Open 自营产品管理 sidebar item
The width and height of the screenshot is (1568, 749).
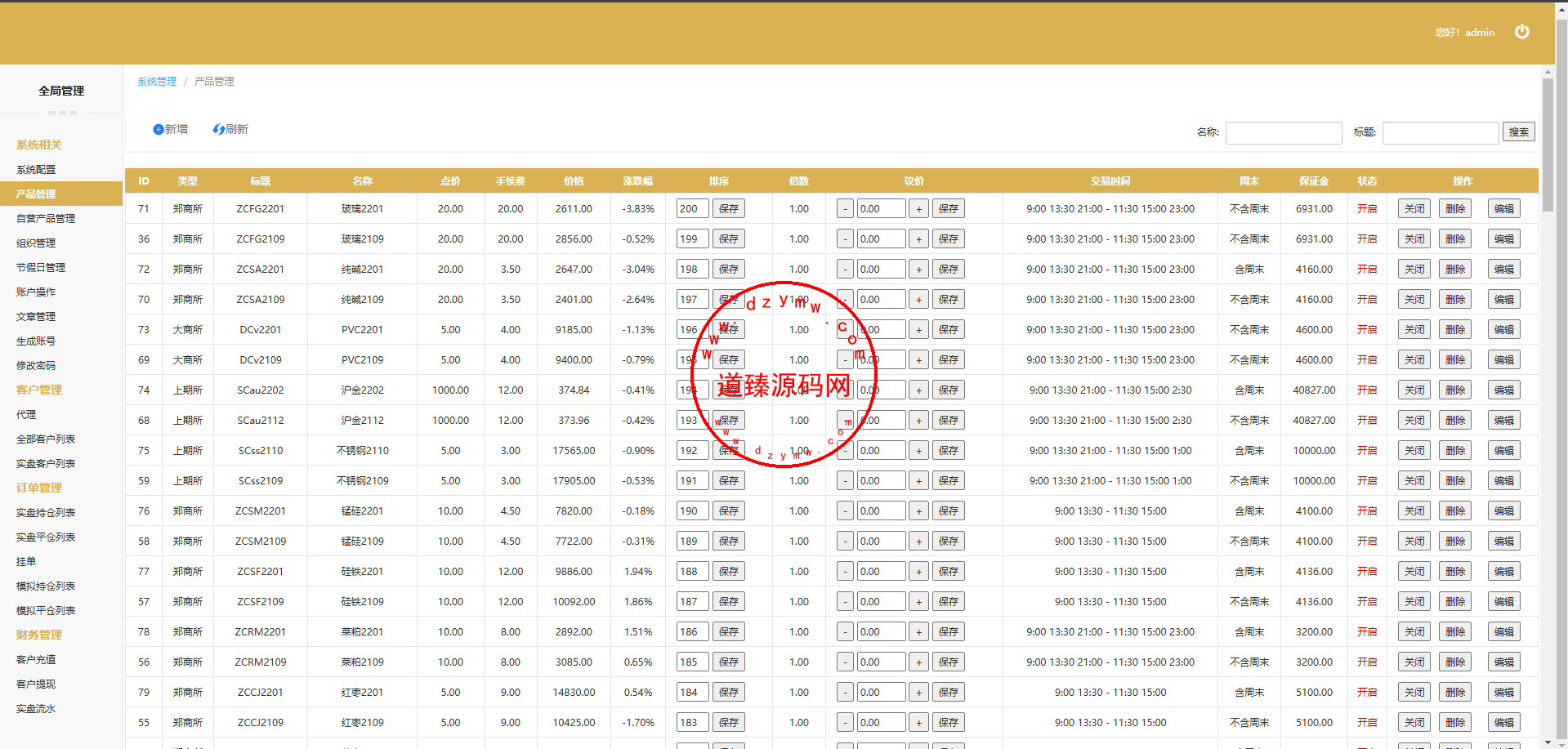46,219
